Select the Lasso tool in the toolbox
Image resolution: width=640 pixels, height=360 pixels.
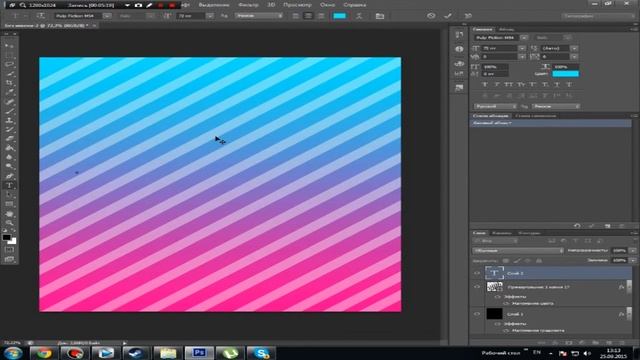click(9, 64)
